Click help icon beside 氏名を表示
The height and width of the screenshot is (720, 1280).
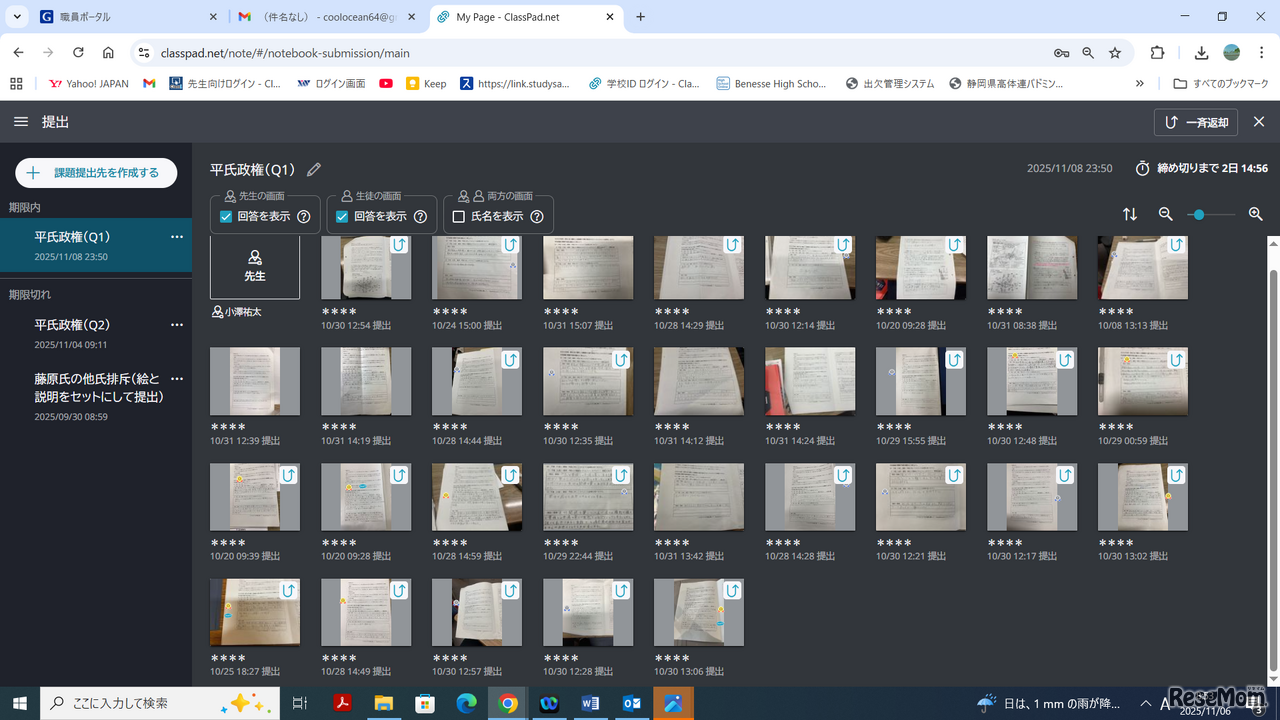[x=537, y=217]
